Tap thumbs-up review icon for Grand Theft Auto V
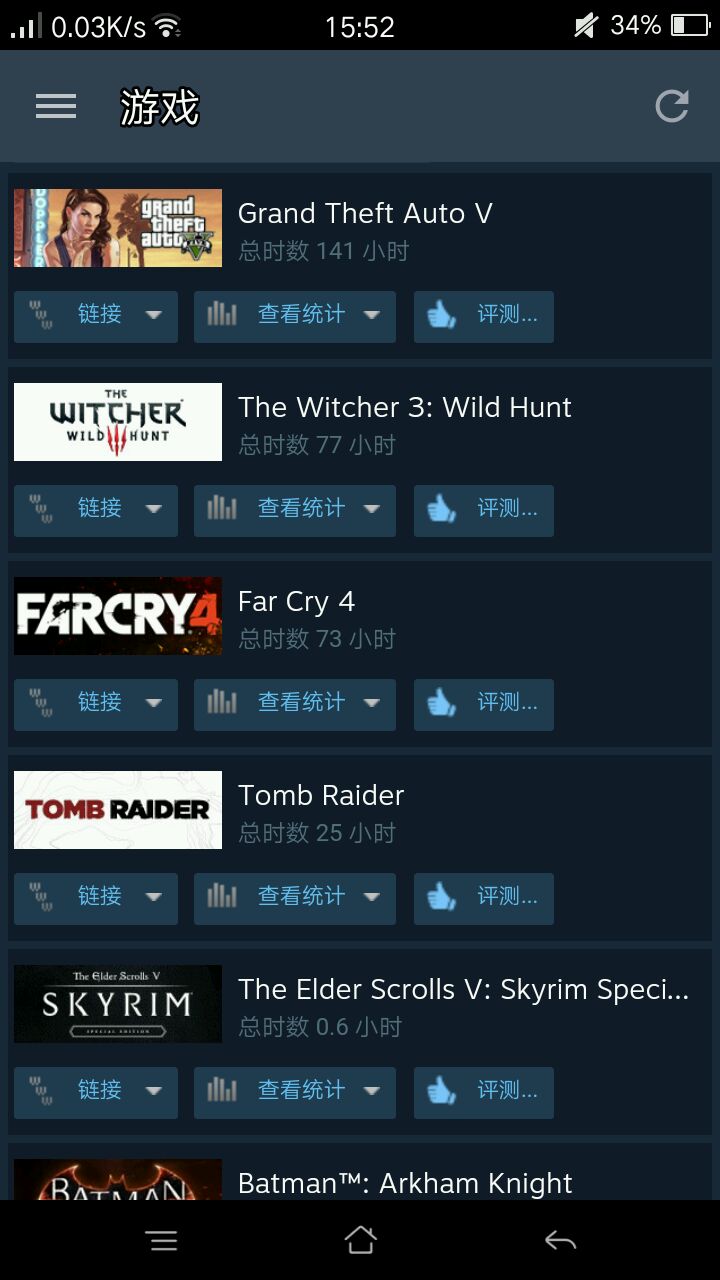This screenshot has width=720, height=1280. coord(441,316)
